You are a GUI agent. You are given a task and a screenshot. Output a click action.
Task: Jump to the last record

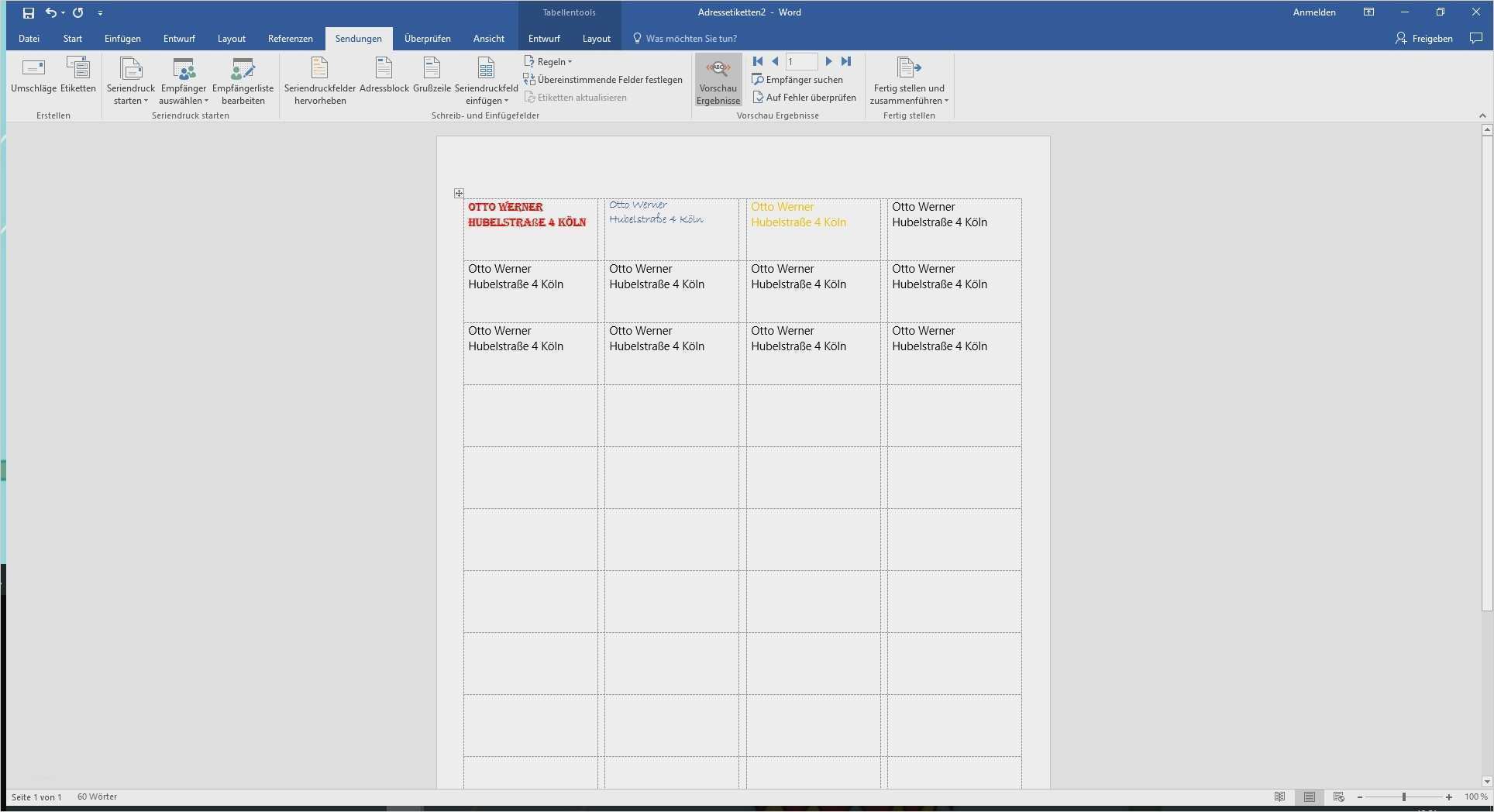coord(846,61)
